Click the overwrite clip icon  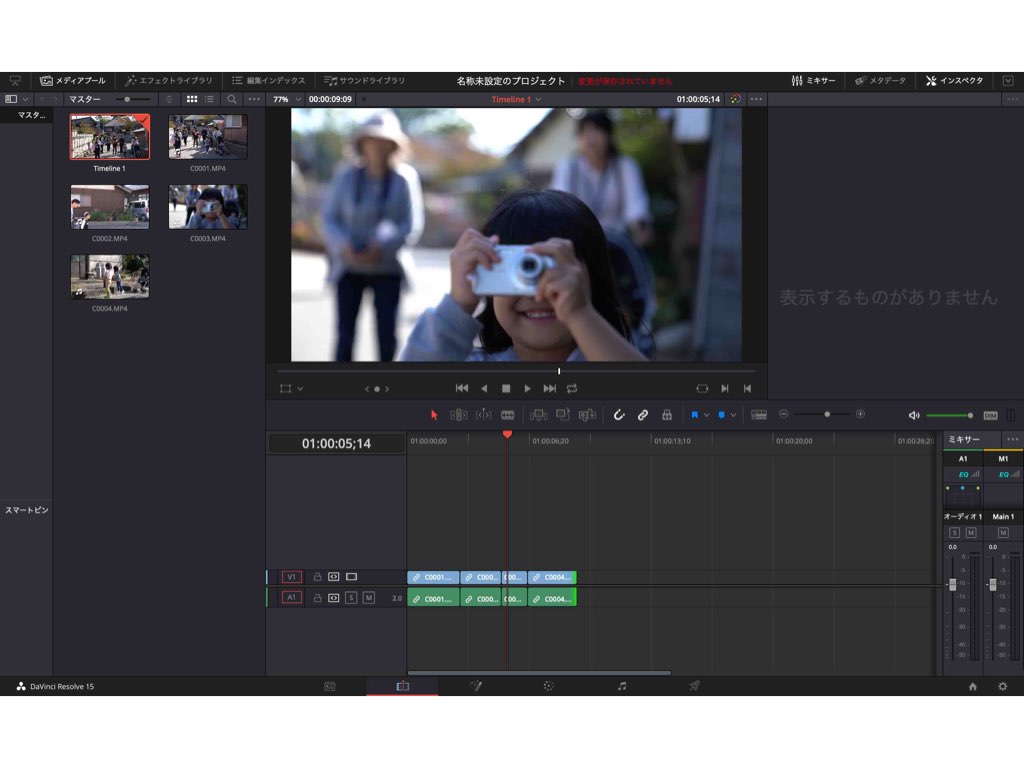click(x=563, y=415)
